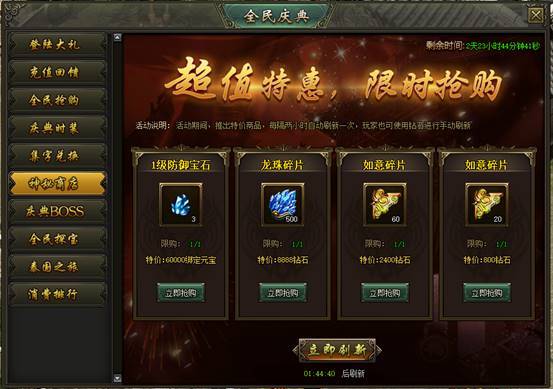The image size is (553, 389).
Task: Click the scrollbar up arrow
Action: click(117, 37)
